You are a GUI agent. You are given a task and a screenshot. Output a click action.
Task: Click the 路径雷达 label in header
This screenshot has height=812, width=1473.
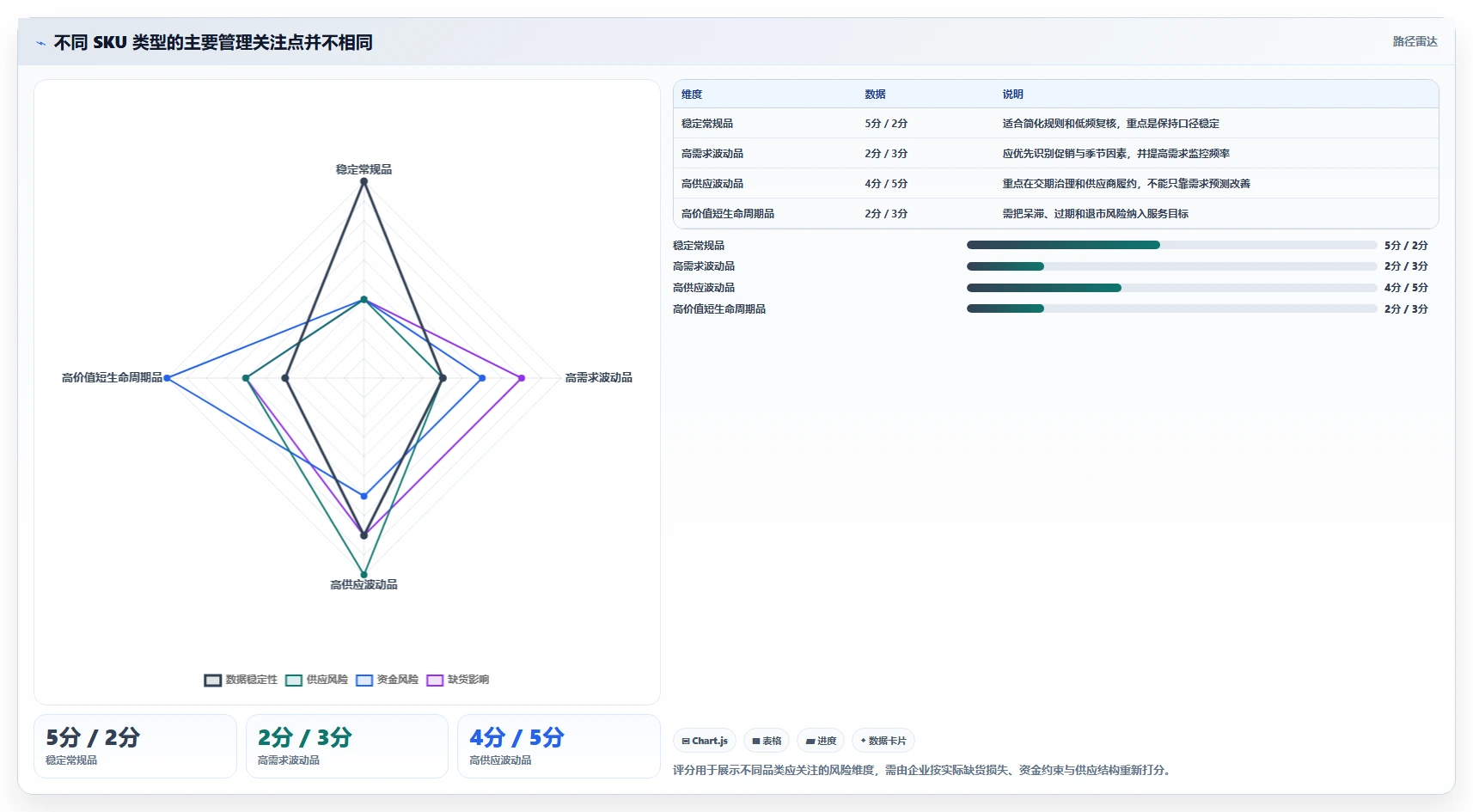coord(1415,41)
